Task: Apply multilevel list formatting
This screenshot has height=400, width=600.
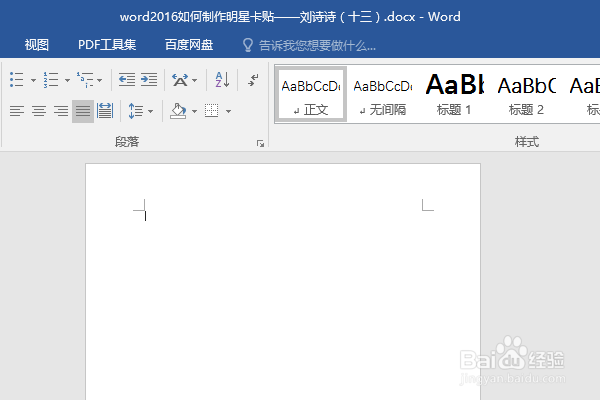Action: click(x=85, y=80)
